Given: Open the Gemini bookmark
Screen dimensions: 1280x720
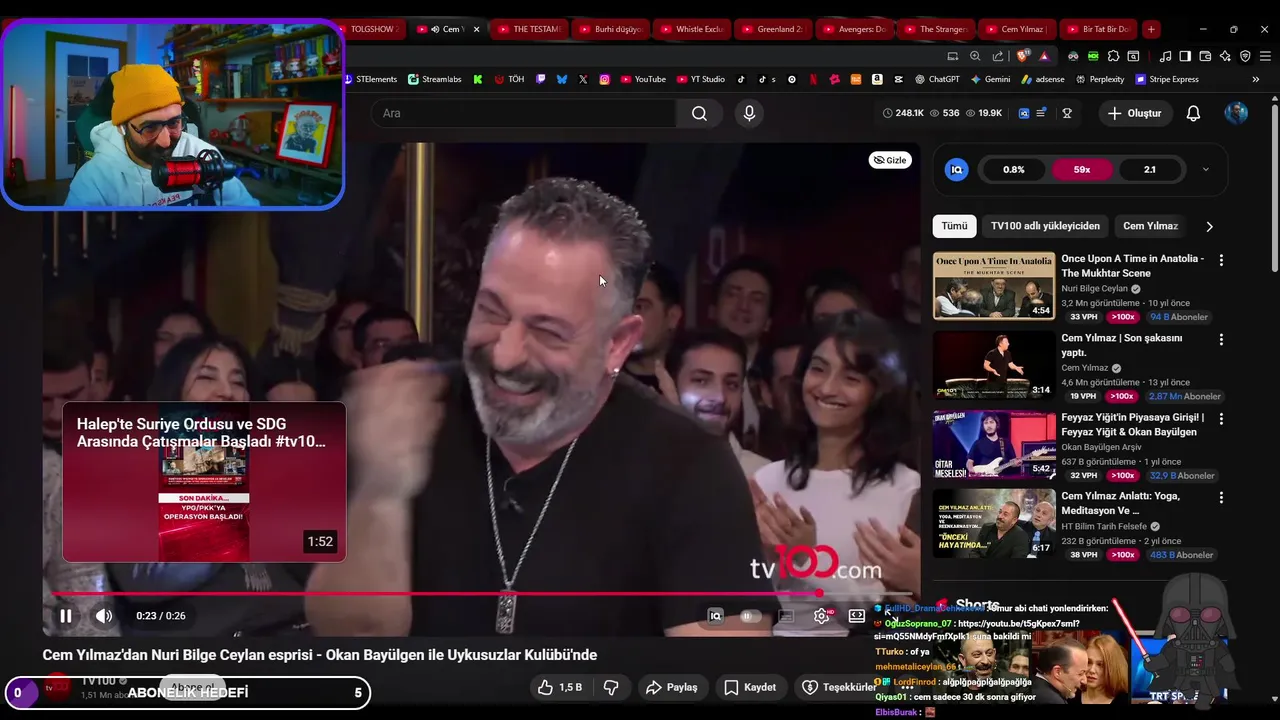Looking at the screenshot, I should pyautogui.click(x=990, y=79).
